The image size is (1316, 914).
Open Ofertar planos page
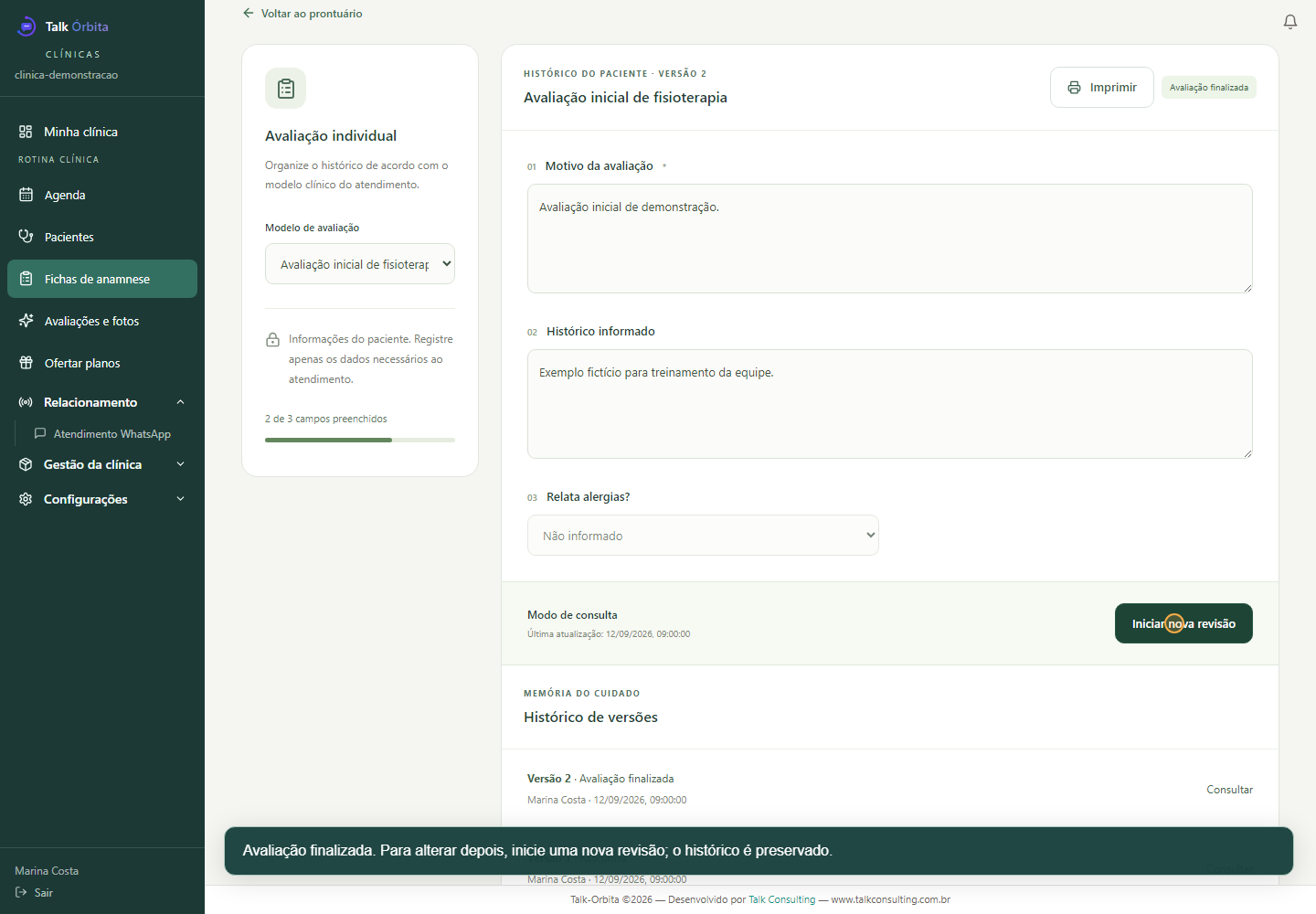[x=102, y=363]
